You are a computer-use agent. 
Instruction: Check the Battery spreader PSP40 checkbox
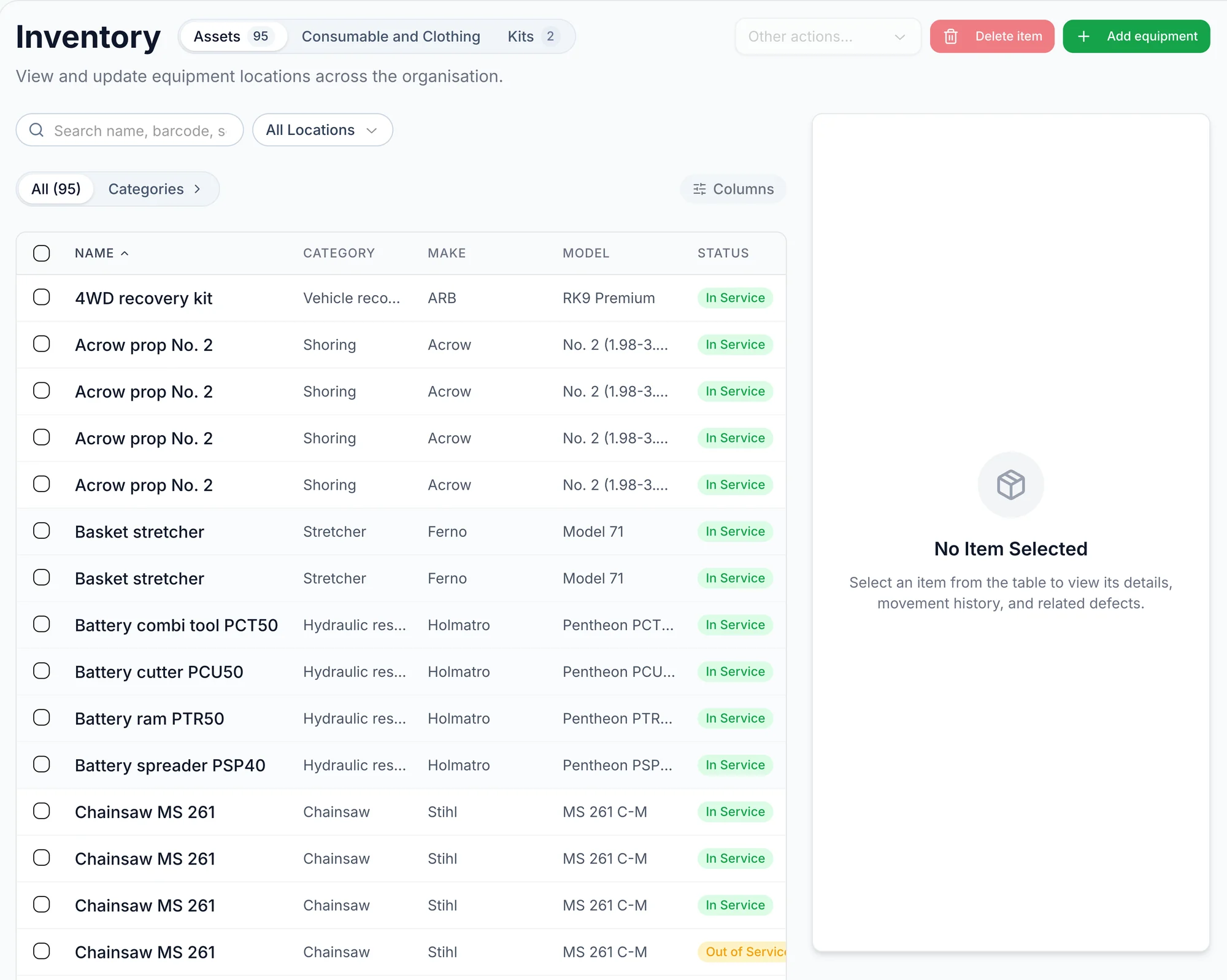(x=42, y=765)
